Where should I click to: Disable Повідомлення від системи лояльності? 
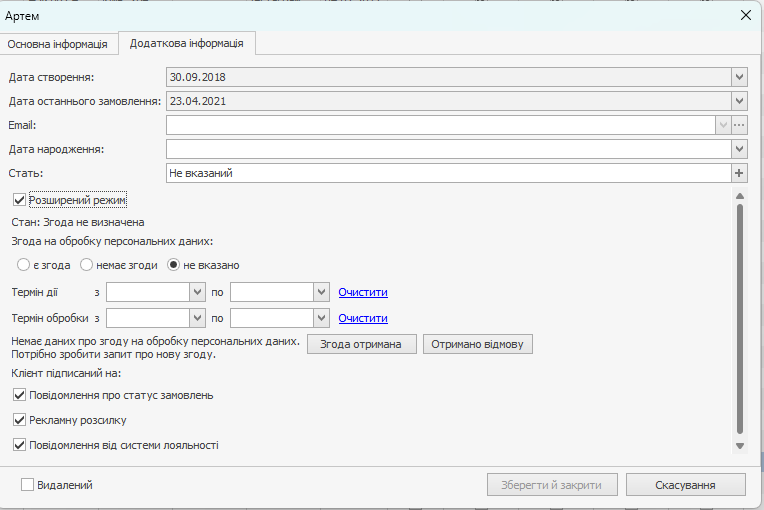coord(20,445)
